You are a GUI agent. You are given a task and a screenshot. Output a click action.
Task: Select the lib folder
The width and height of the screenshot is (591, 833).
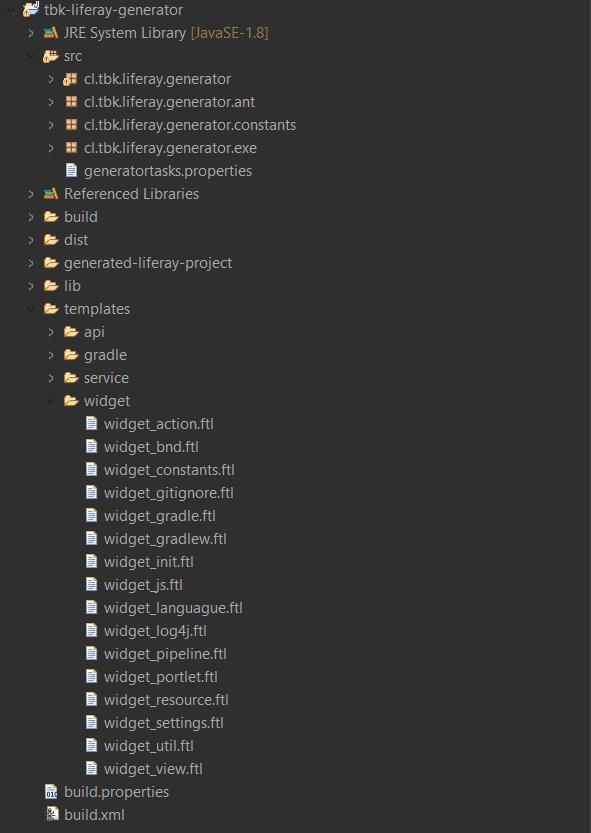click(72, 286)
